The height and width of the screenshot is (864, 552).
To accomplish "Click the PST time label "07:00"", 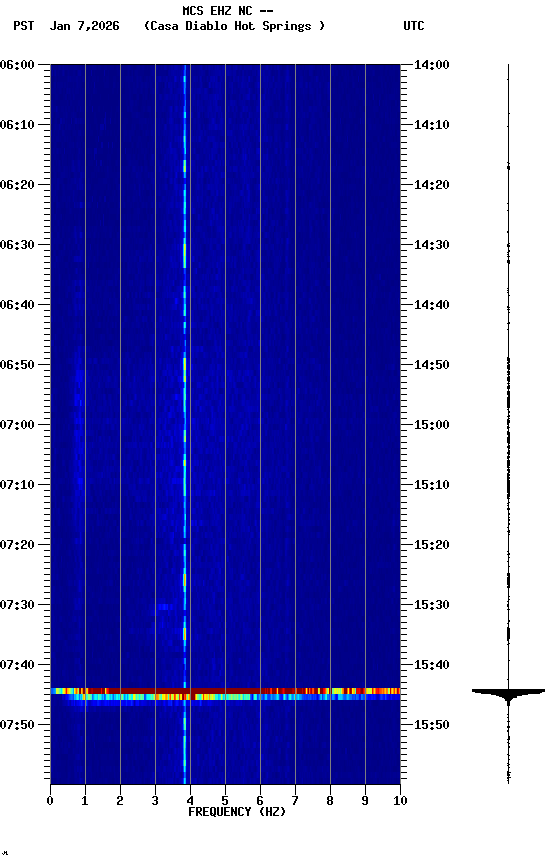I will pos(17,425).
